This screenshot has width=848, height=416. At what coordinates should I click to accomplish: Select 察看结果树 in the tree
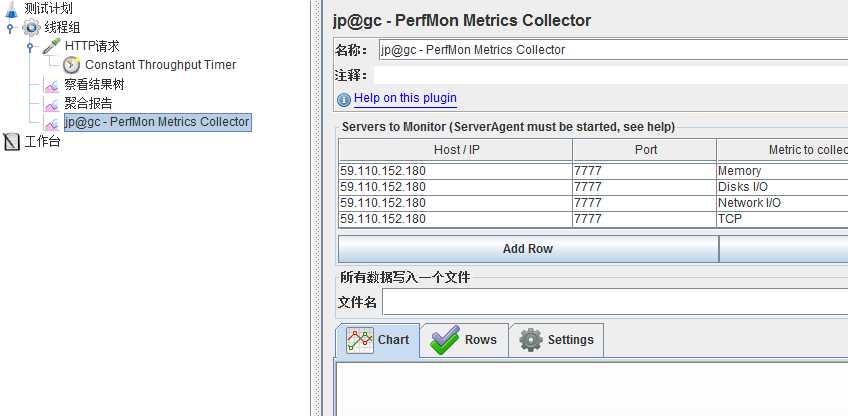[x=94, y=85]
